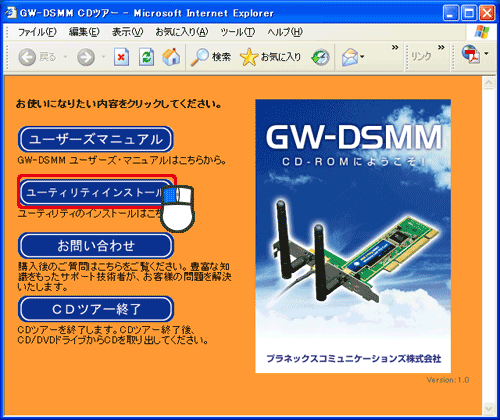
Task: Click text 'GW-DSMM ユーザーズ・マニュアルはこちらから。'
Action: click(x=122, y=161)
